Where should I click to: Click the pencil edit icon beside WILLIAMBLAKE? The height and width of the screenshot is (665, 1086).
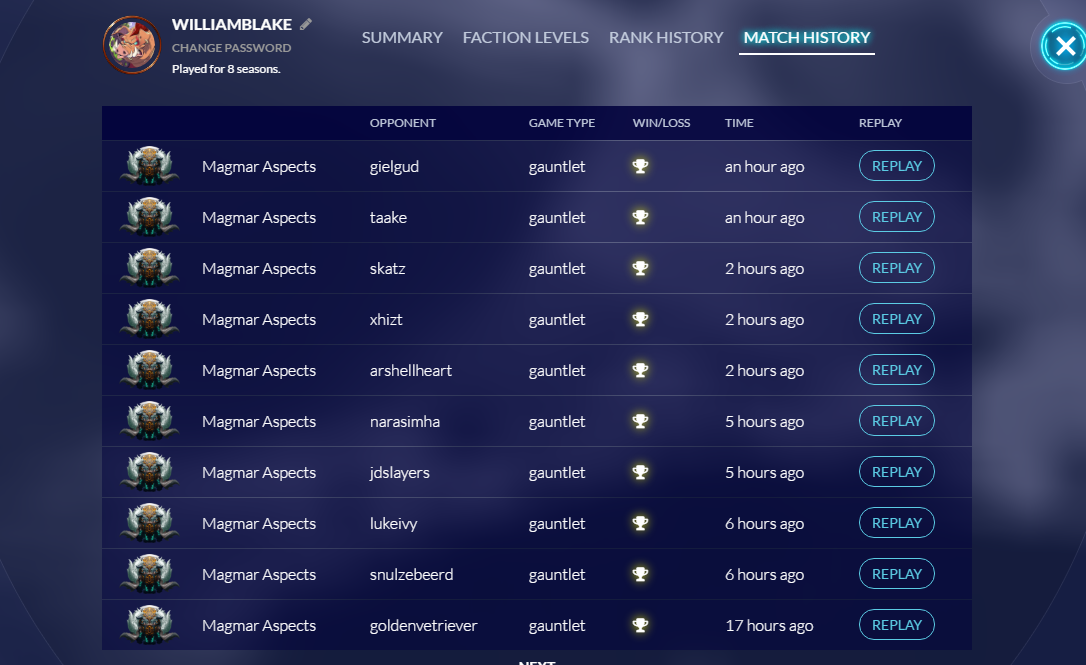pyautogui.click(x=305, y=24)
